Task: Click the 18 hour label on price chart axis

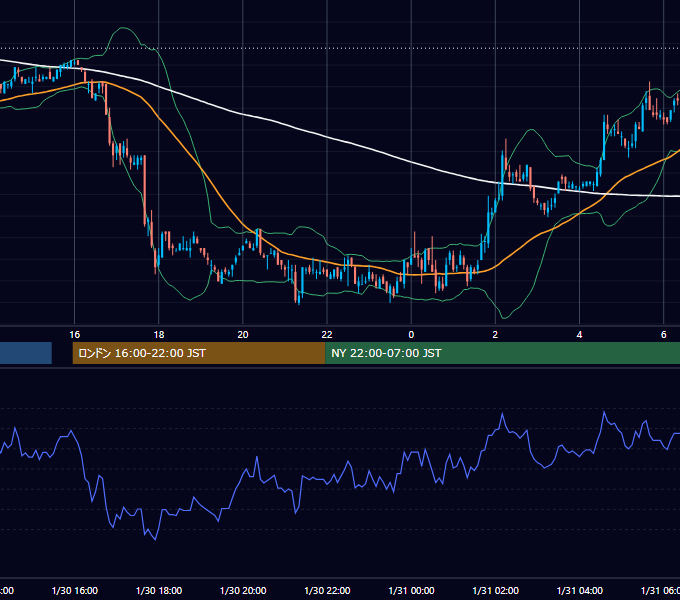Action: (159, 334)
